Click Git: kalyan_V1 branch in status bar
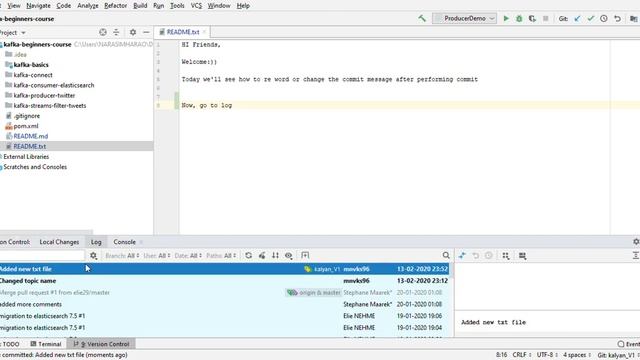This screenshot has height=360, width=640. pyautogui.click(x=617, y=355)
